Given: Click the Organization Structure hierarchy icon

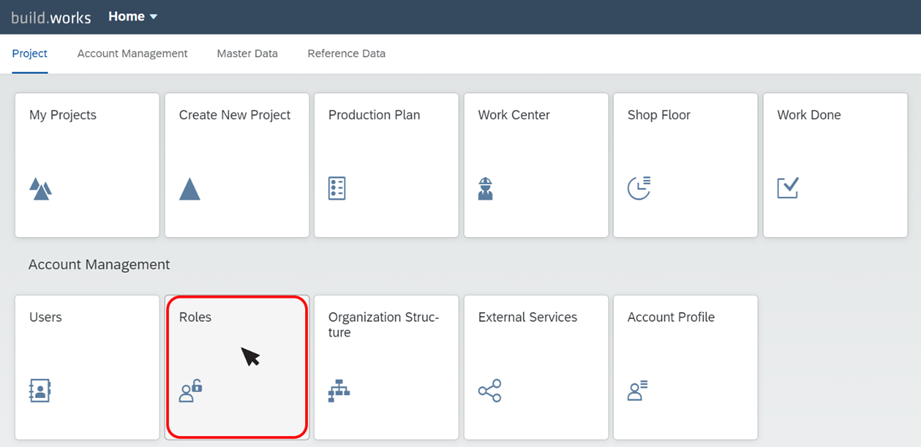Looking at the screenshot, I should [339, 391].
